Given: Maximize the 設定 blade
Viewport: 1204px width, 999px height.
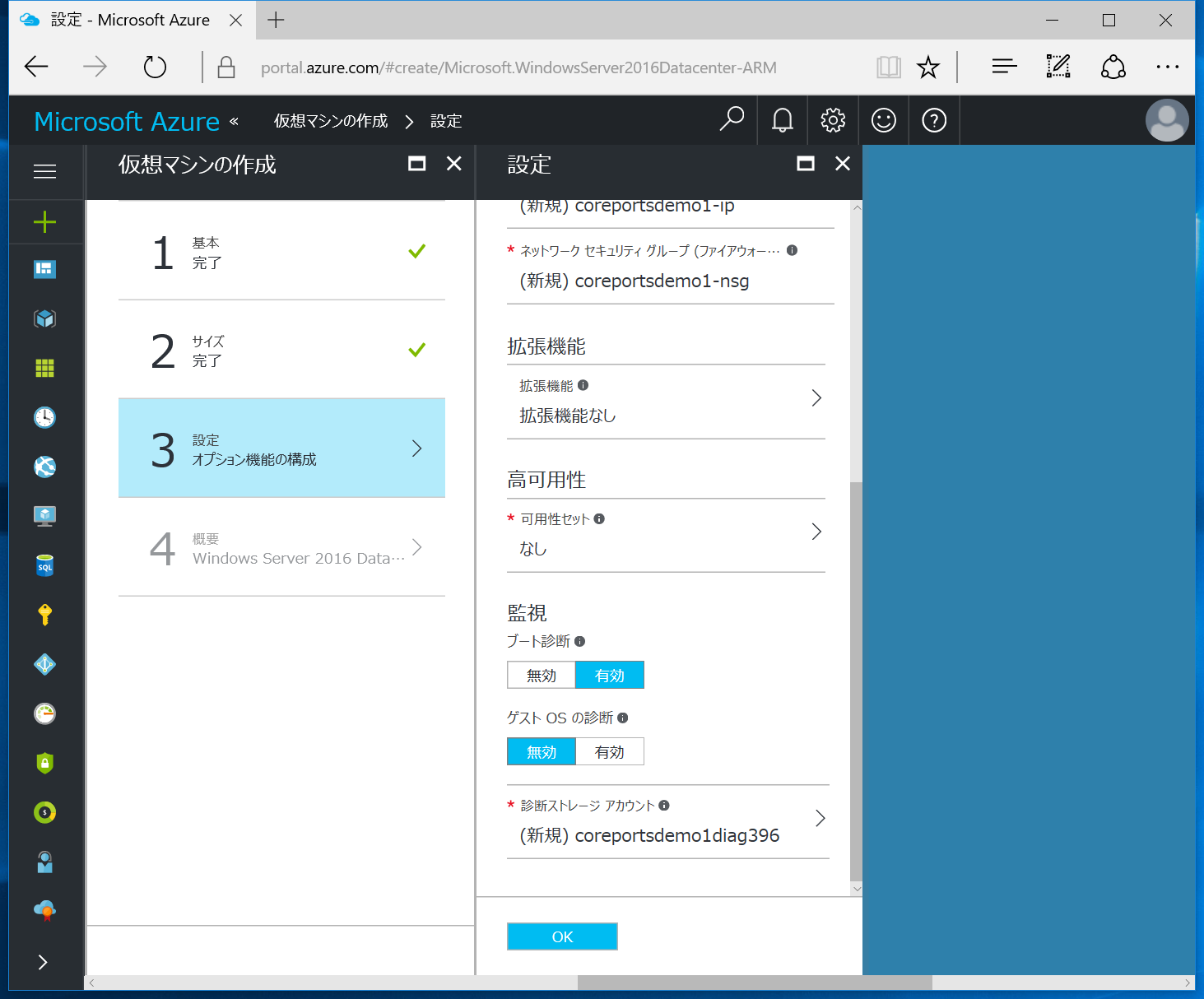Looking at the screenshot, I should [806, 164].
